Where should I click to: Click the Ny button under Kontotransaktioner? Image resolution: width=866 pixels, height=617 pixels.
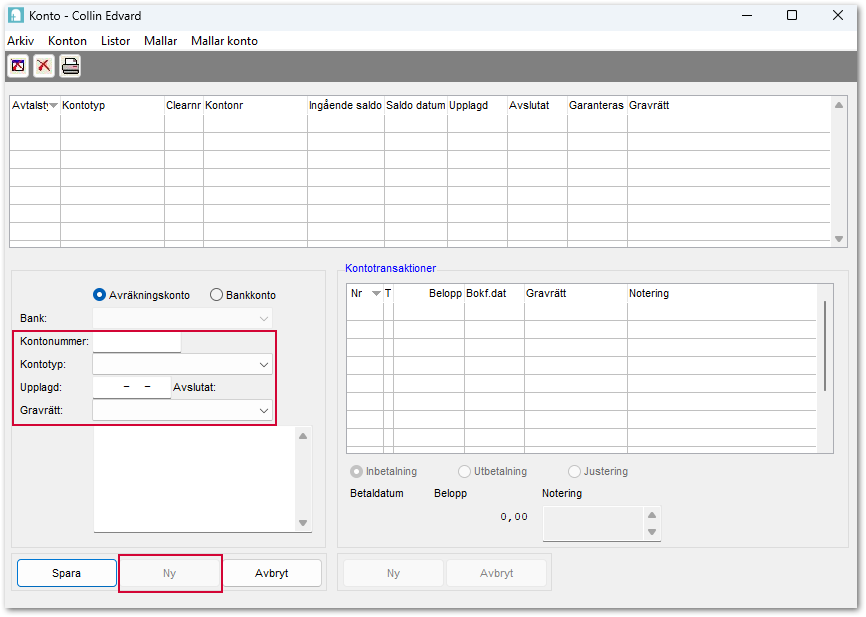393,573
